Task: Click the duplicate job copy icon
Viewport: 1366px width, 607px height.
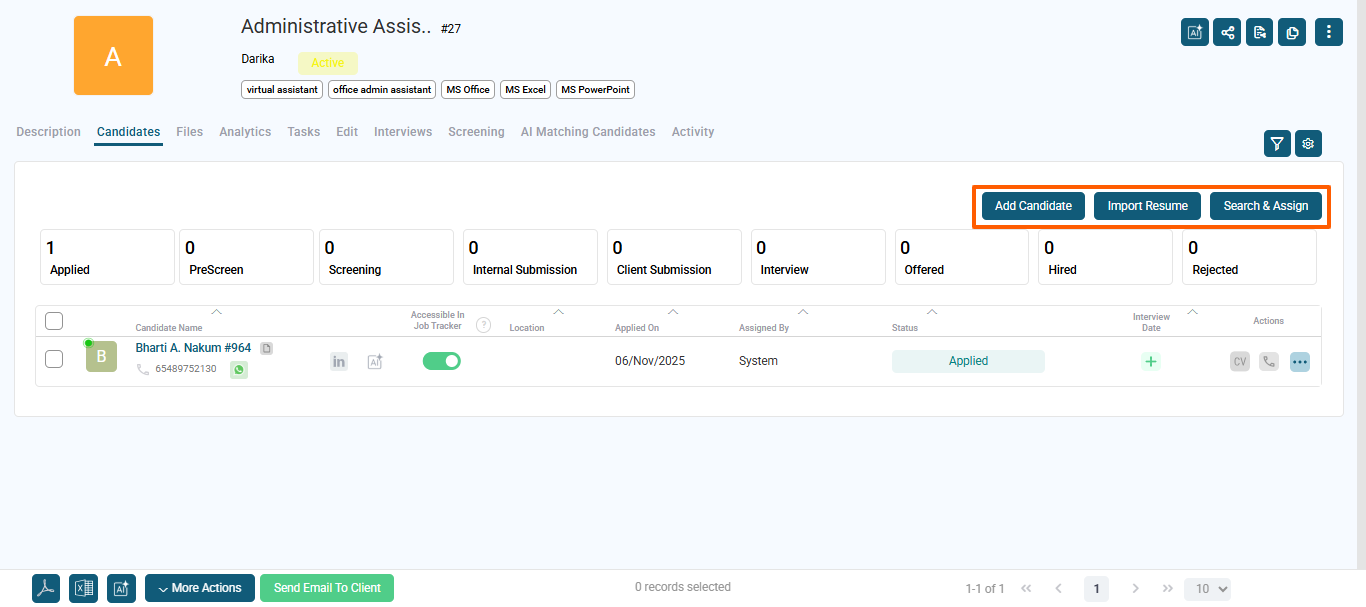Action: [x=1292, y=32]
